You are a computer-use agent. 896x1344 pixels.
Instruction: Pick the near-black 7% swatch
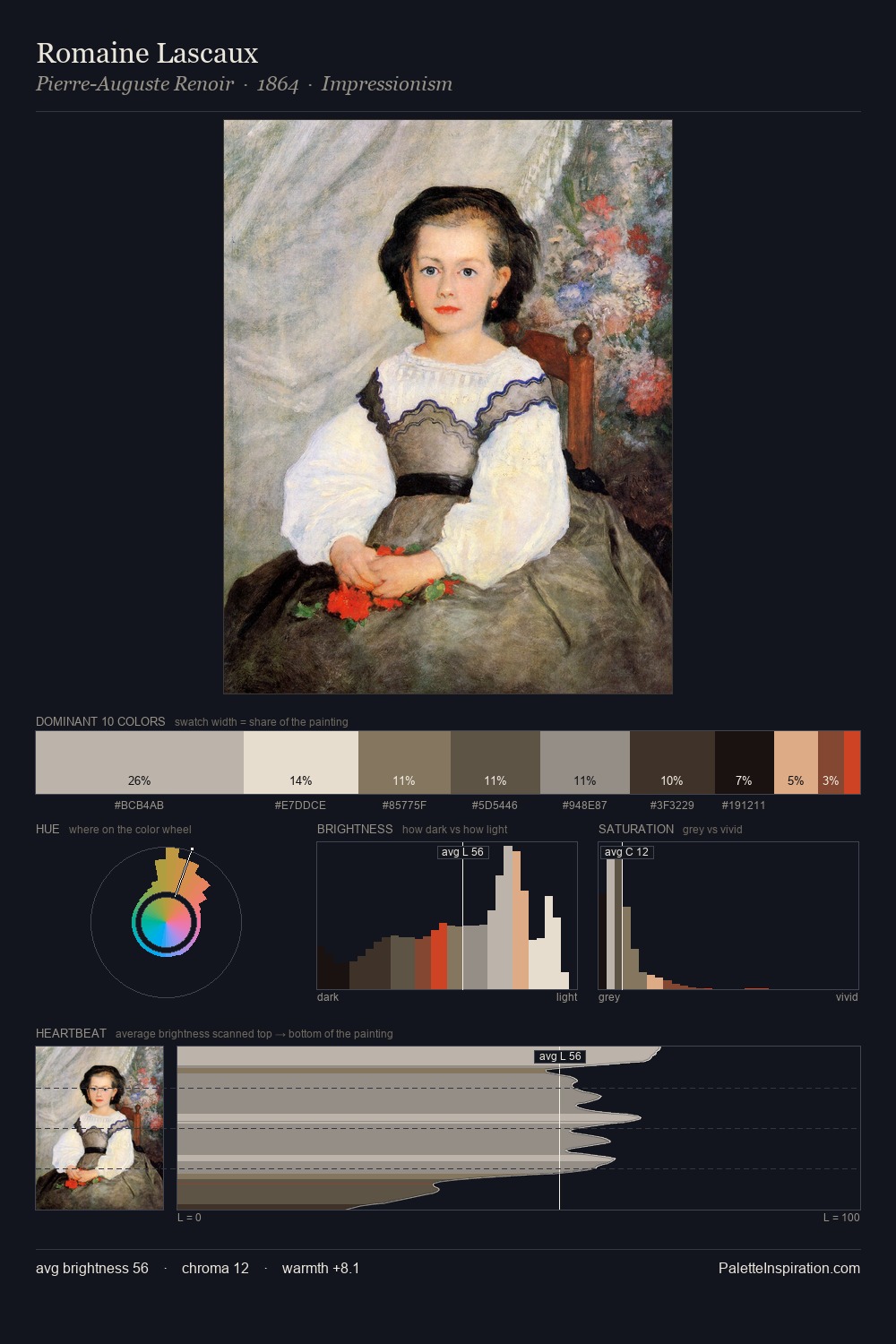pos(745,762)
